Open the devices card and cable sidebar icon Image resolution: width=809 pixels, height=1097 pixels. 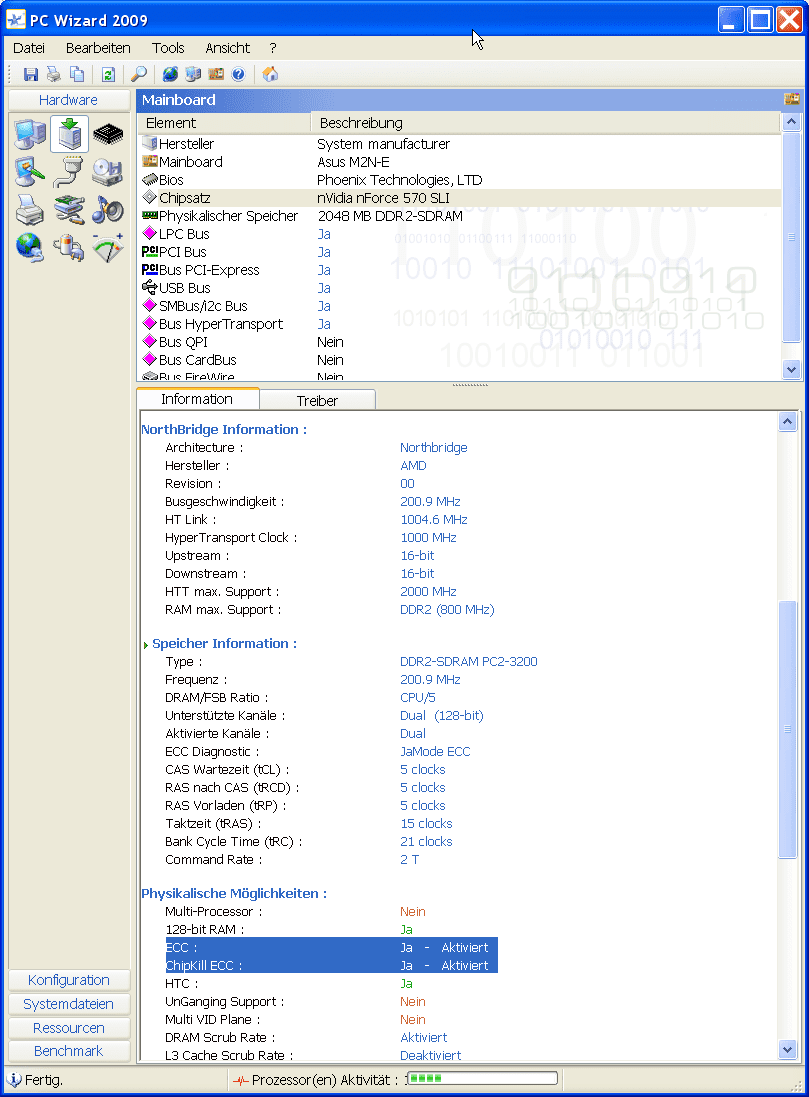point(69,210)
